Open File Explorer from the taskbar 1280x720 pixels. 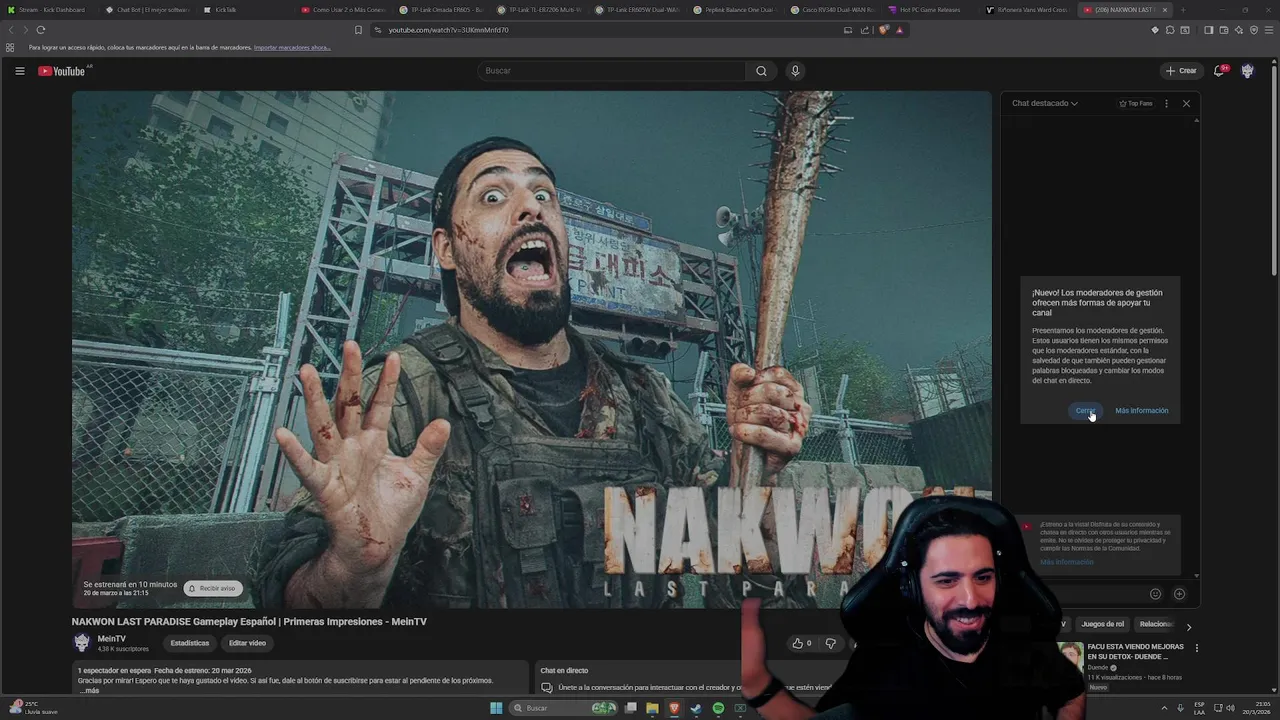652,708
